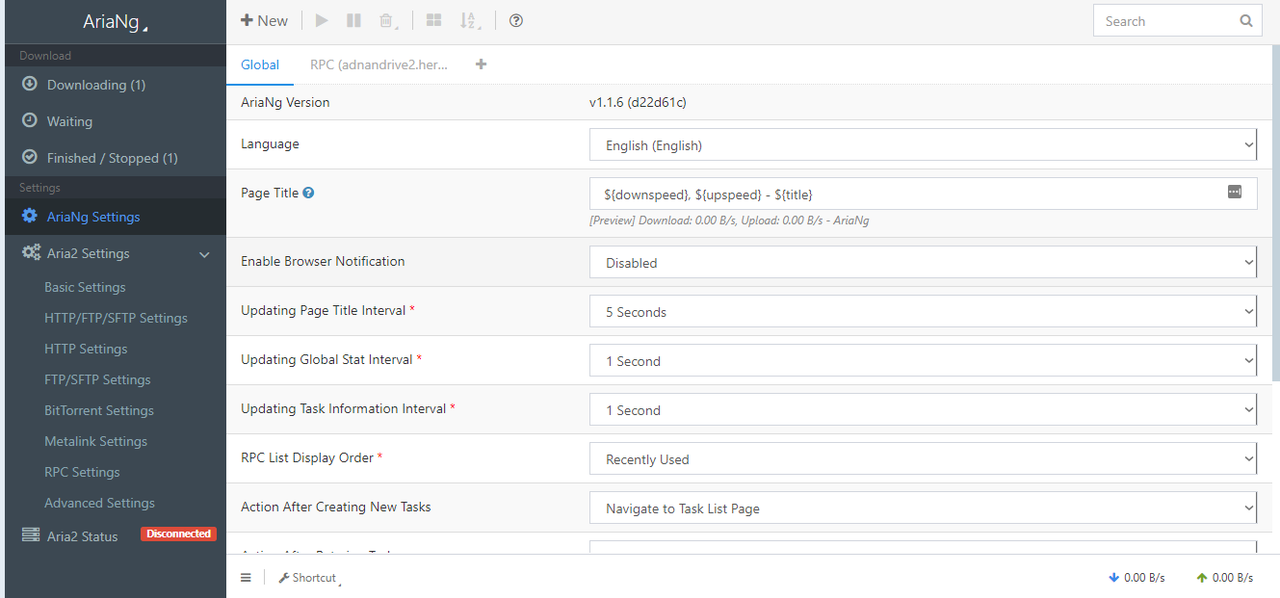The image size is (1280, 598).
Task: Click the download speed 0.00 B/s indicator
Action: (x=1137, y=578)
